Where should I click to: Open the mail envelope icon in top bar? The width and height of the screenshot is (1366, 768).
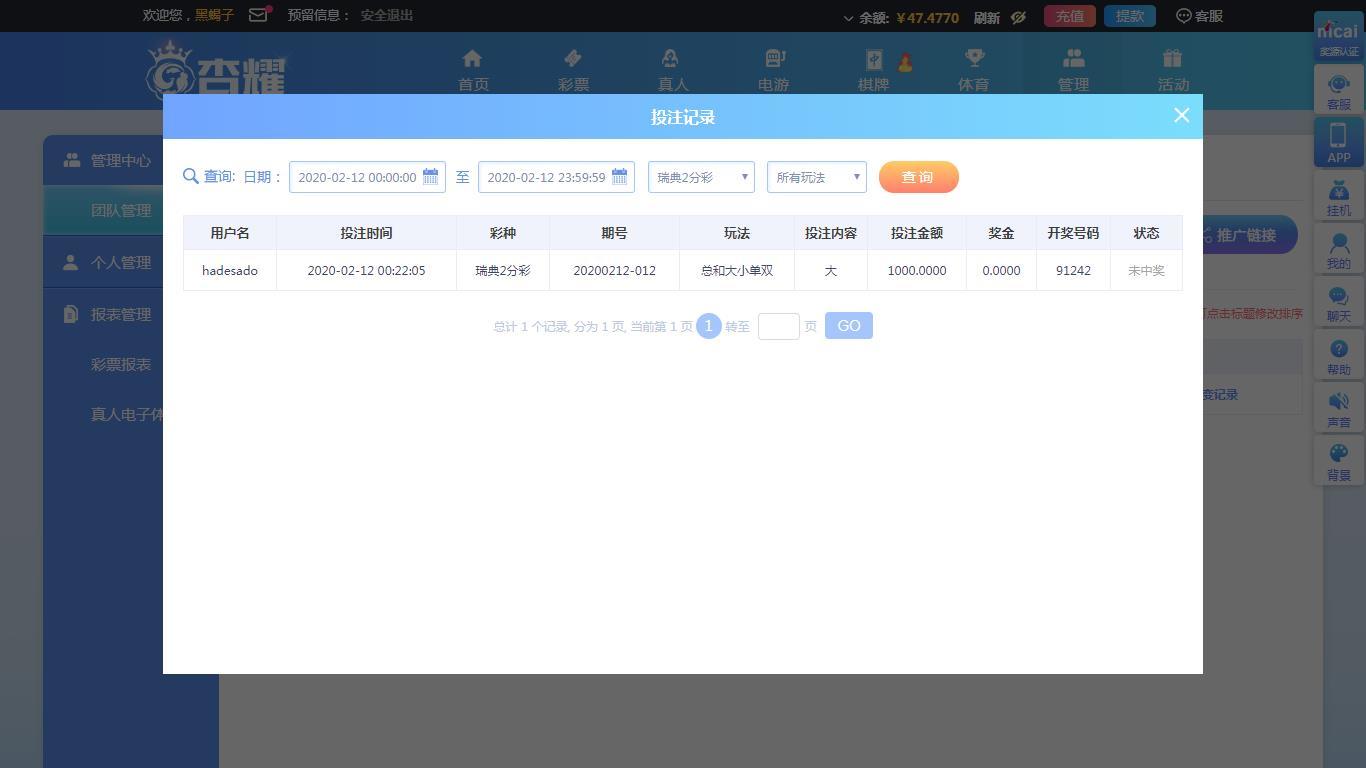tap(258, 15)
